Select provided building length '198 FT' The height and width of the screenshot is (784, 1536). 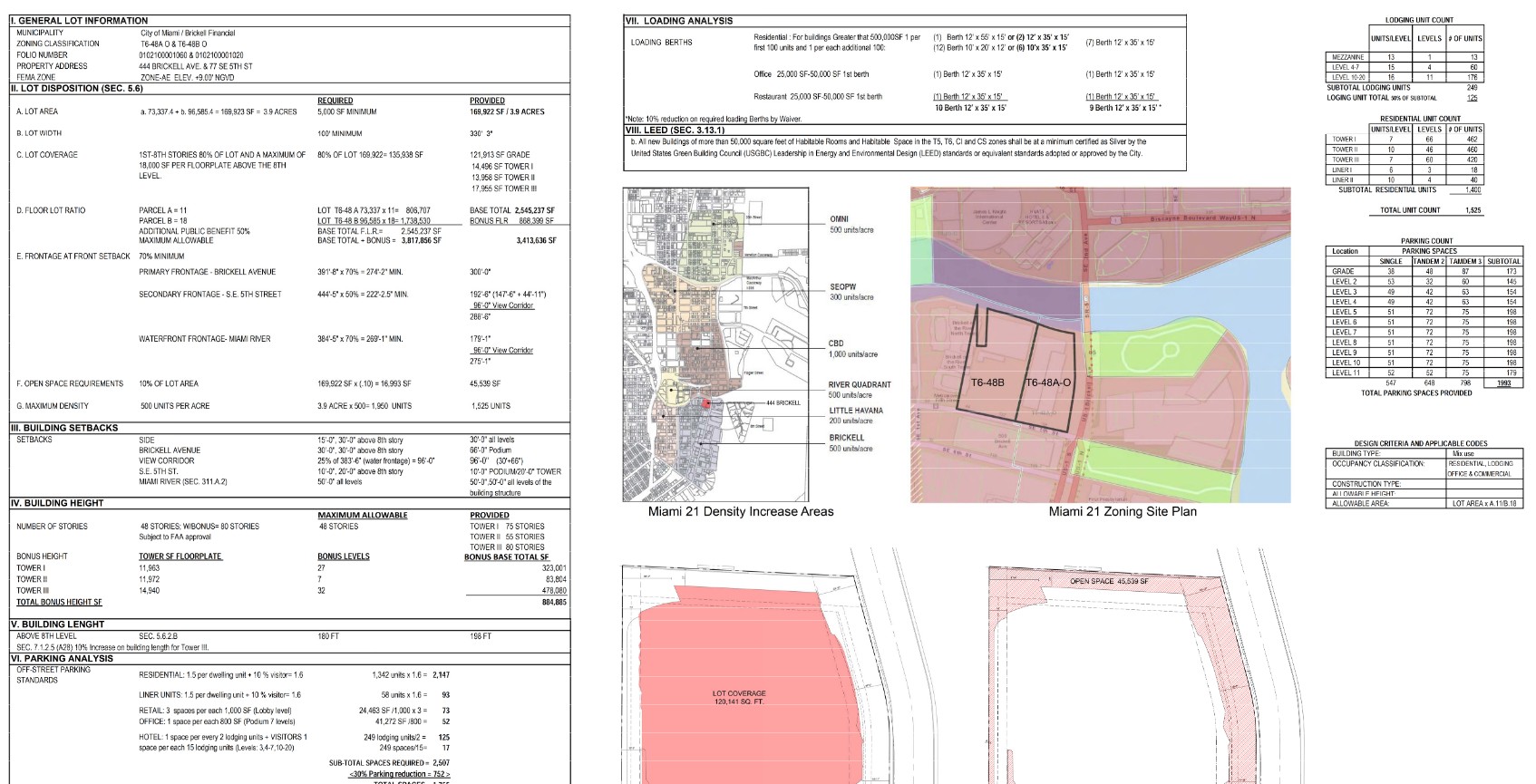(x=481, y=636)
